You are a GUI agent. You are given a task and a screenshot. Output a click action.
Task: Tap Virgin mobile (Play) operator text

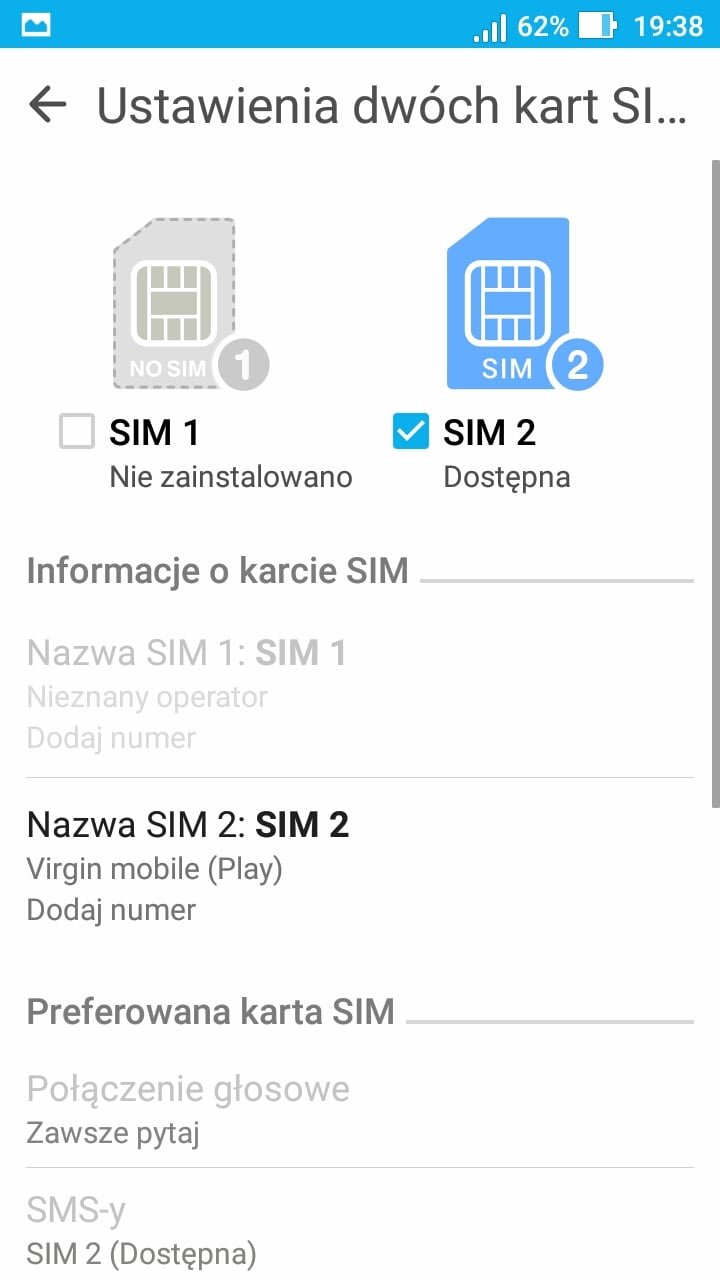tap(155, 869)
